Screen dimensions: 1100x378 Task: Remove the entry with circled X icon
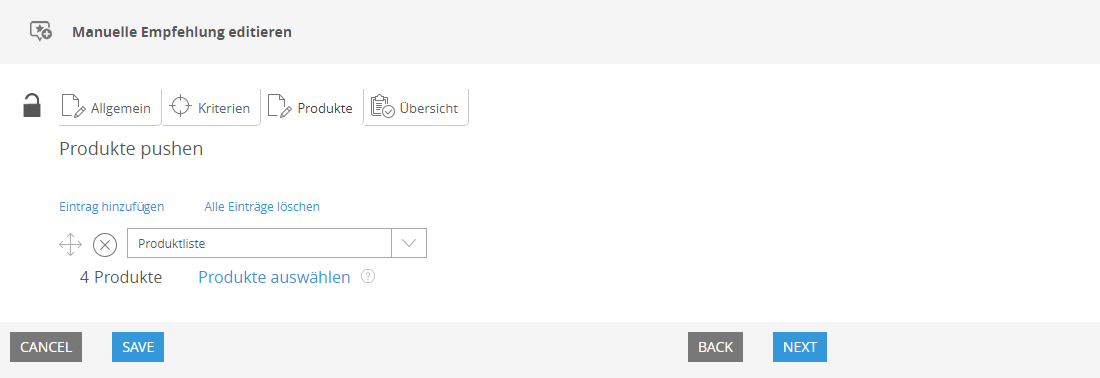[x=105, y=245]
